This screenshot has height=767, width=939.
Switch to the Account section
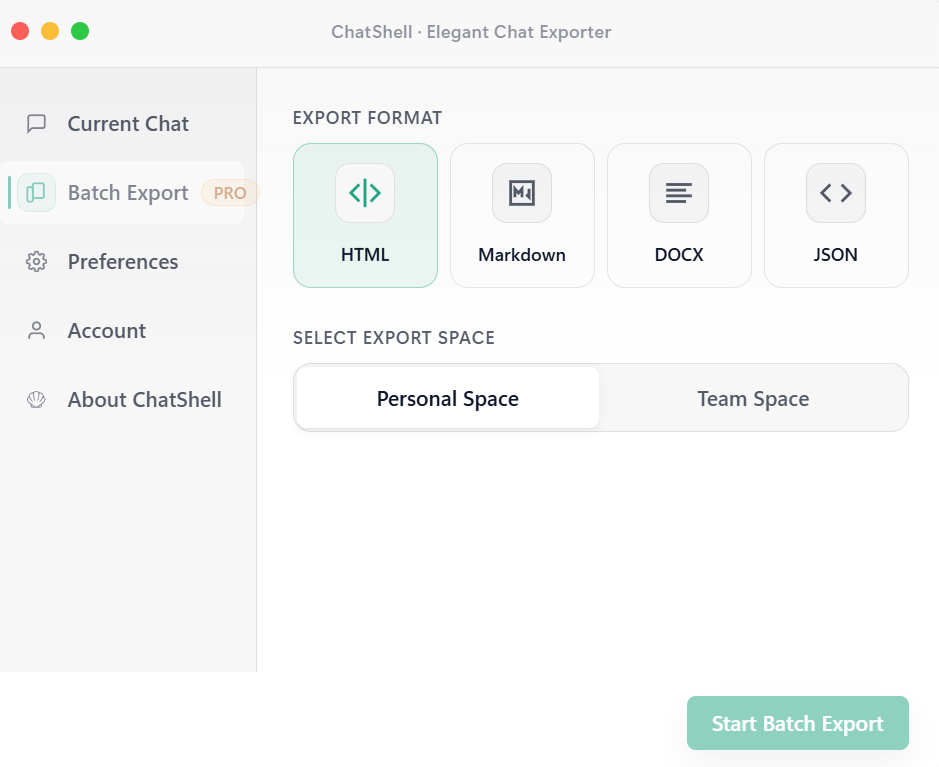click(x=107, y=330)
